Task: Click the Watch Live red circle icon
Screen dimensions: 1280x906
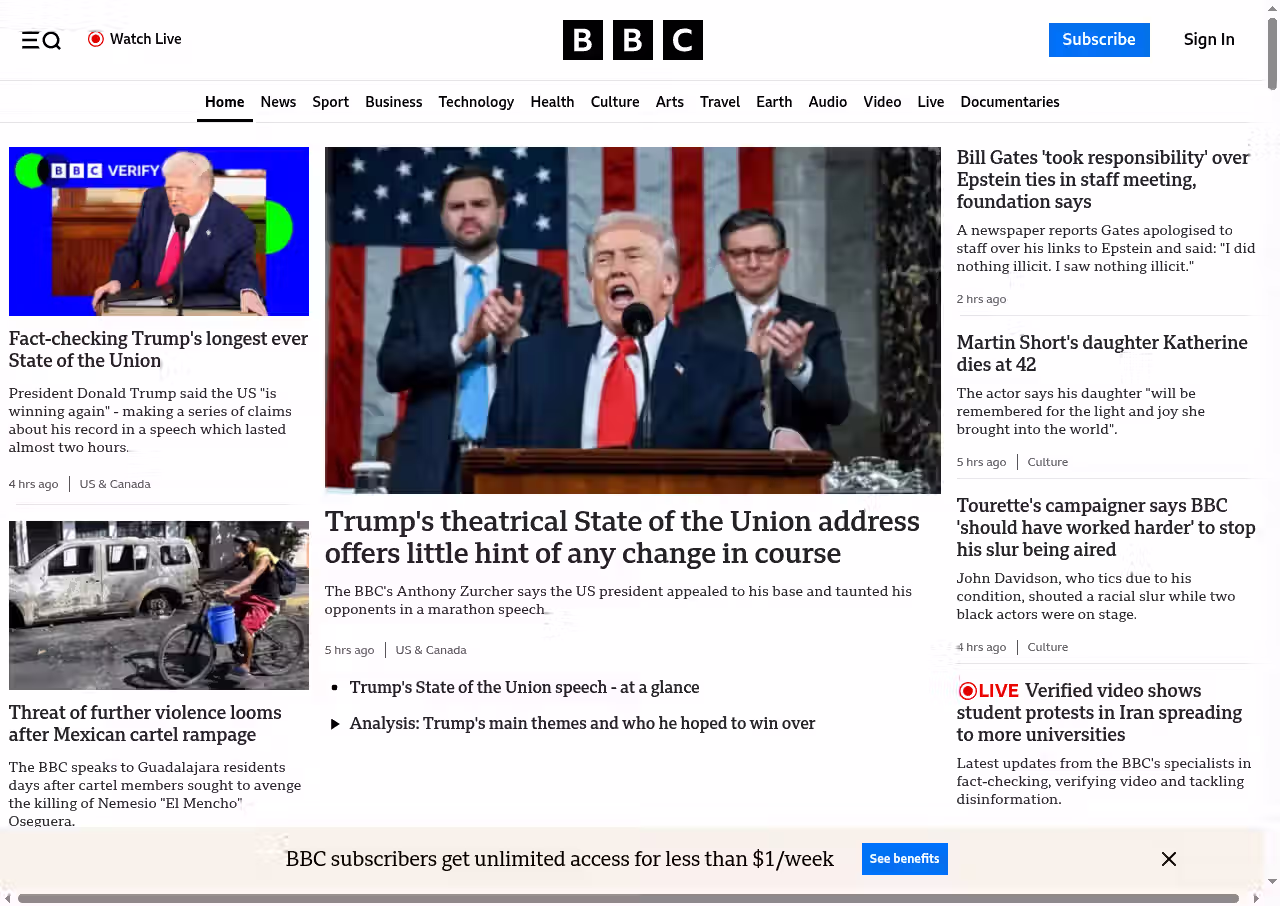Action: [x=96, y=39]
